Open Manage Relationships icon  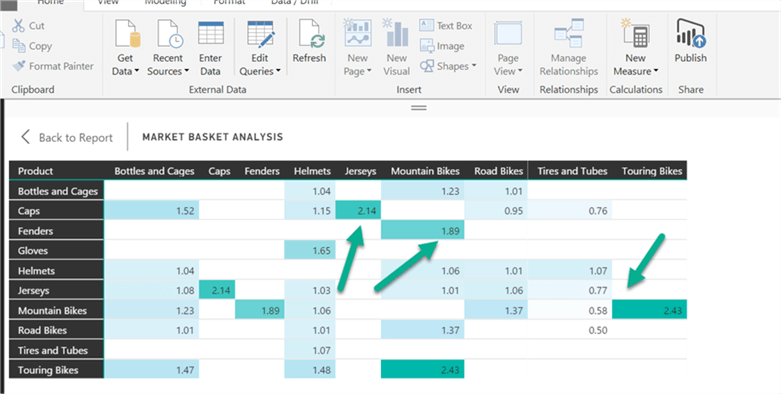pos(568,33)
